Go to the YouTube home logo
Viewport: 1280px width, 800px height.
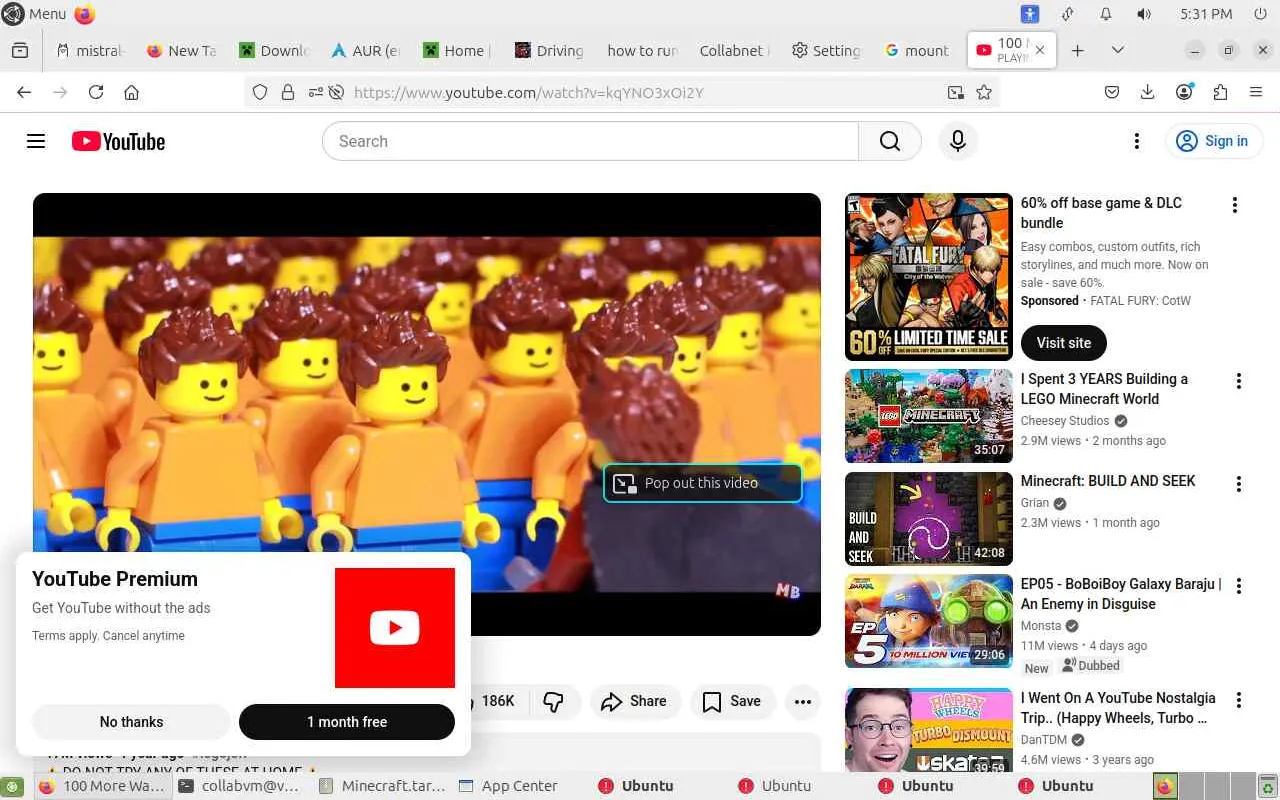click(118, 141)
